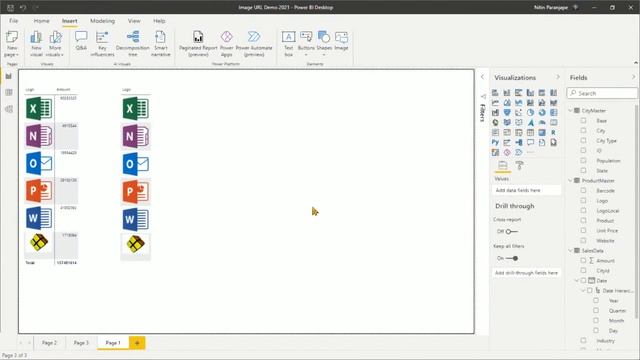Check the Quarter field checkbox
Viewport: 640px width, 360px height.
(x=596, y=310)
